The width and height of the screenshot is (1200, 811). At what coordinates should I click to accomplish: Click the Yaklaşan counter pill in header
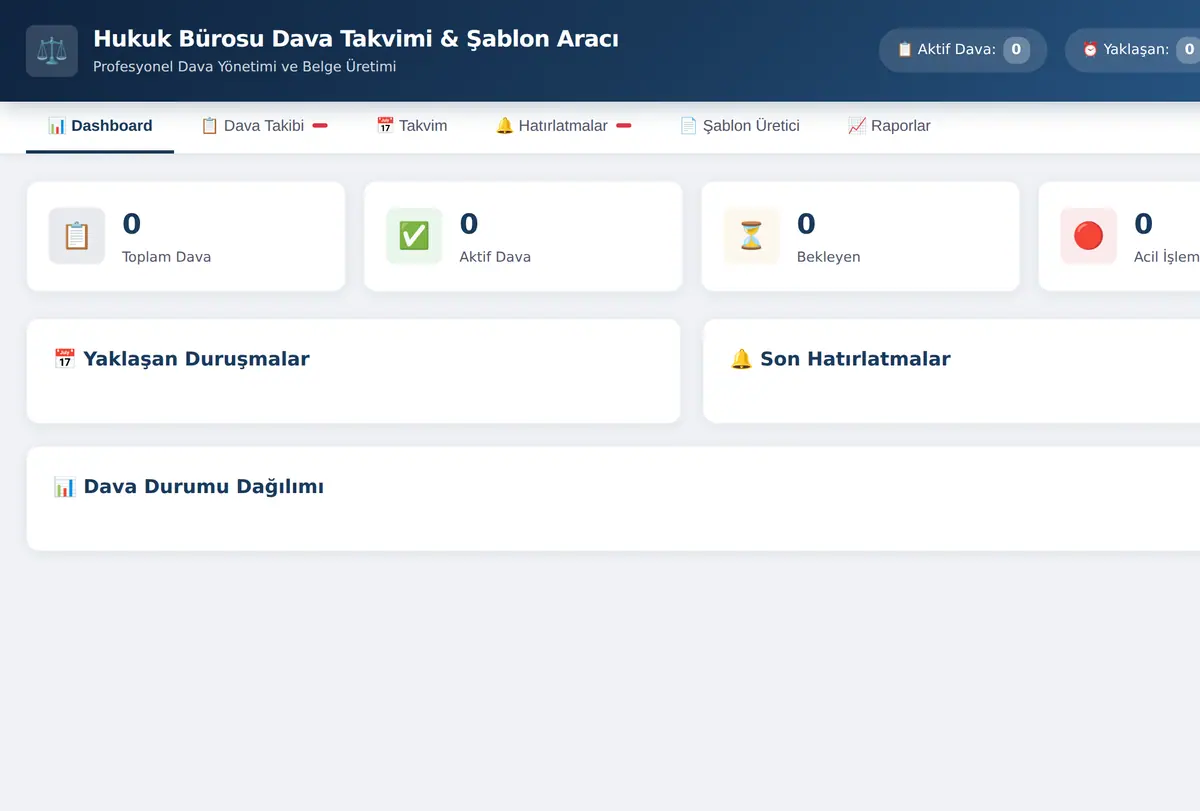click(x=1132, y=49)
